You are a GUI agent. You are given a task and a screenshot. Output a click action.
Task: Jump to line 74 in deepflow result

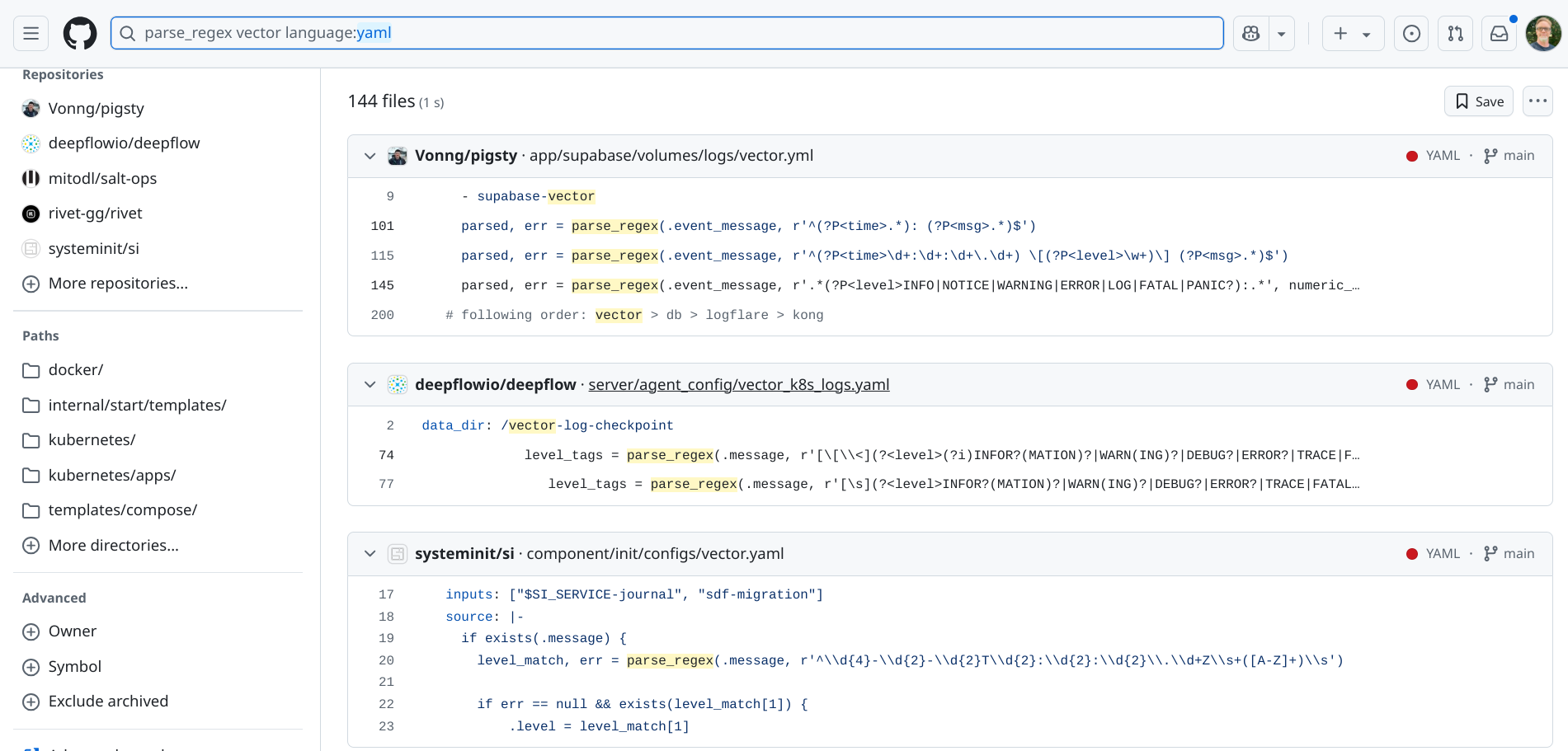click(387, 455)
